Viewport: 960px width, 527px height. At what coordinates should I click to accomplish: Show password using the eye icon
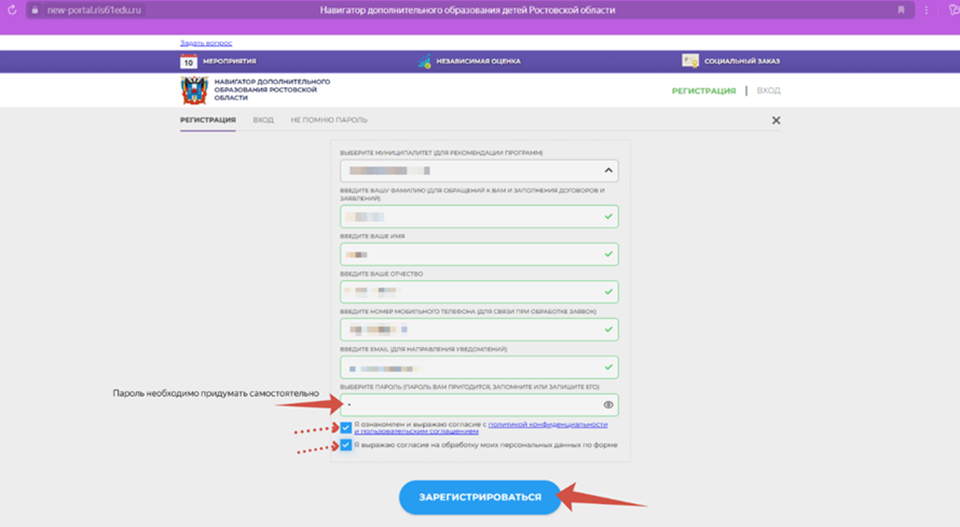[608, 405]
